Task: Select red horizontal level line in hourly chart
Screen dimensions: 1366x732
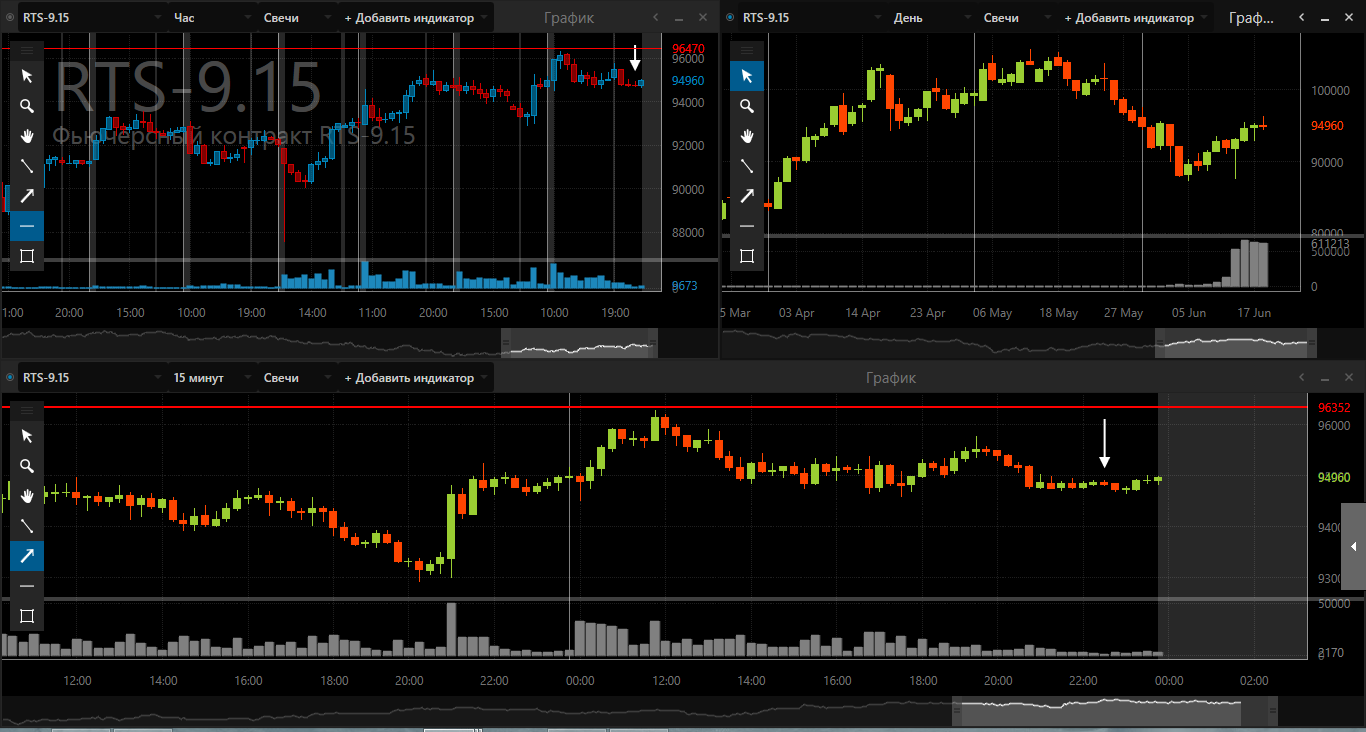Action: click(331, 48)
